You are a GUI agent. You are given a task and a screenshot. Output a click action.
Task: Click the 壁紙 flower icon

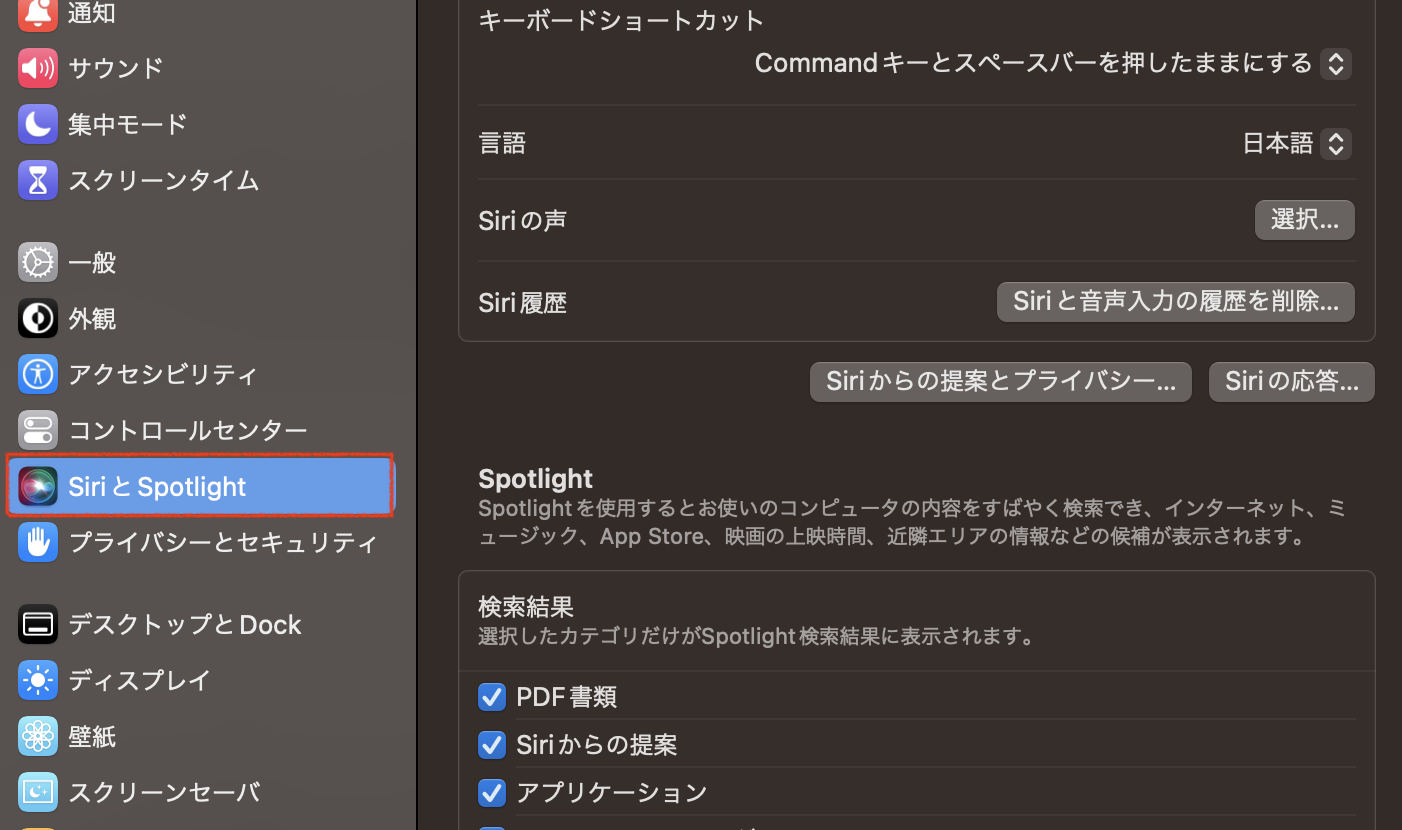pyautogui.click(x=38, y=737)
